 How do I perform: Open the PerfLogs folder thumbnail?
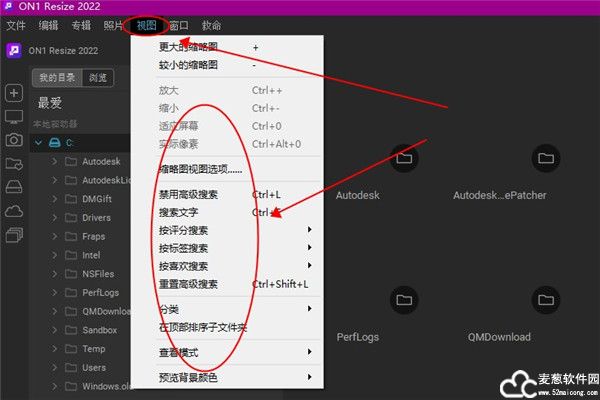pyautogui.click(x=404, y=300)
